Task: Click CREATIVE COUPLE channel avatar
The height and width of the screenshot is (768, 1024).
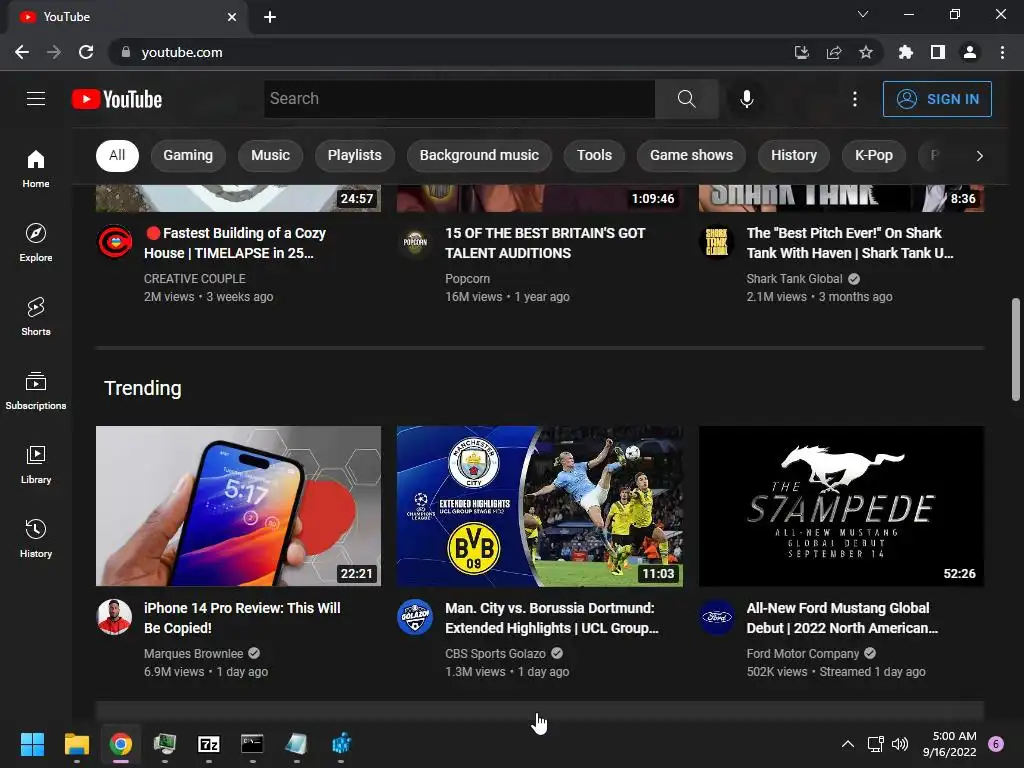Action: (x=114, y=242)
